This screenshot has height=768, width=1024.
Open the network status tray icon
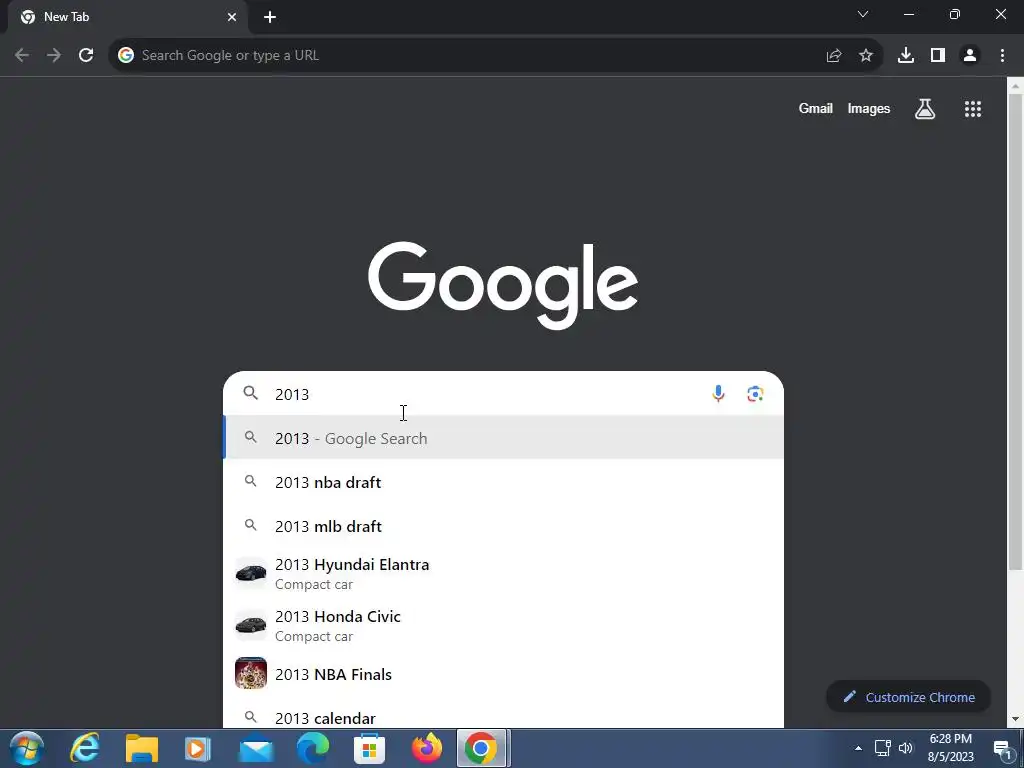pos(883,748)
